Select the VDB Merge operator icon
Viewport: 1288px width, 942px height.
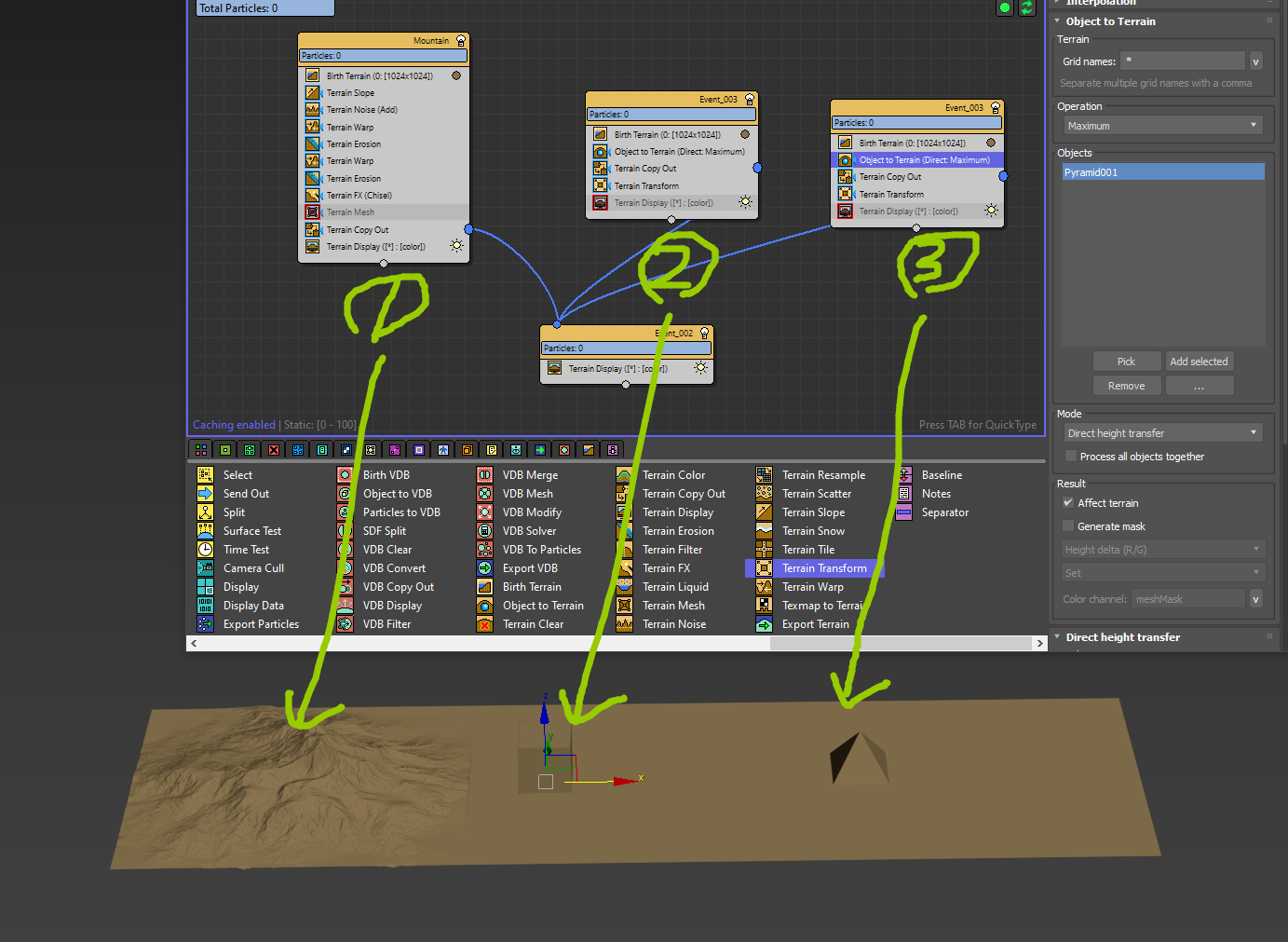[x=484, y=475]
